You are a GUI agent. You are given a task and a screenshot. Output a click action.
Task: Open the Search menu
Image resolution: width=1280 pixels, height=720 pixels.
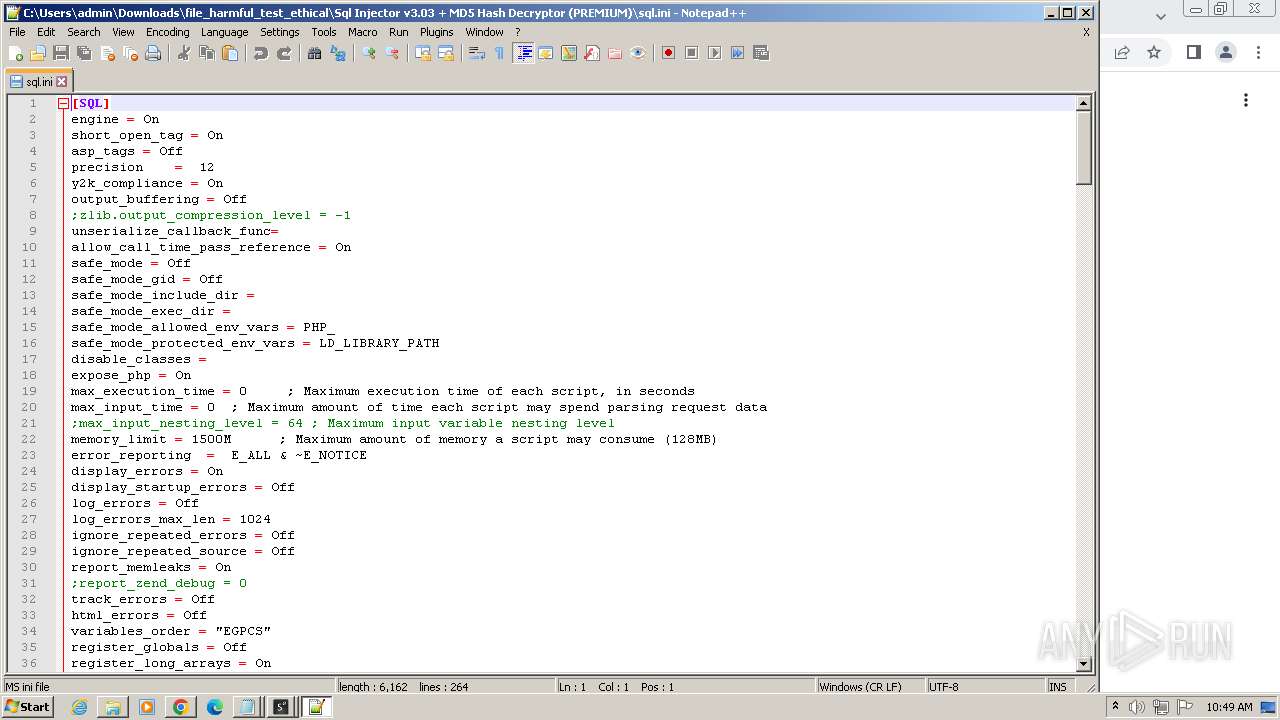84,32
